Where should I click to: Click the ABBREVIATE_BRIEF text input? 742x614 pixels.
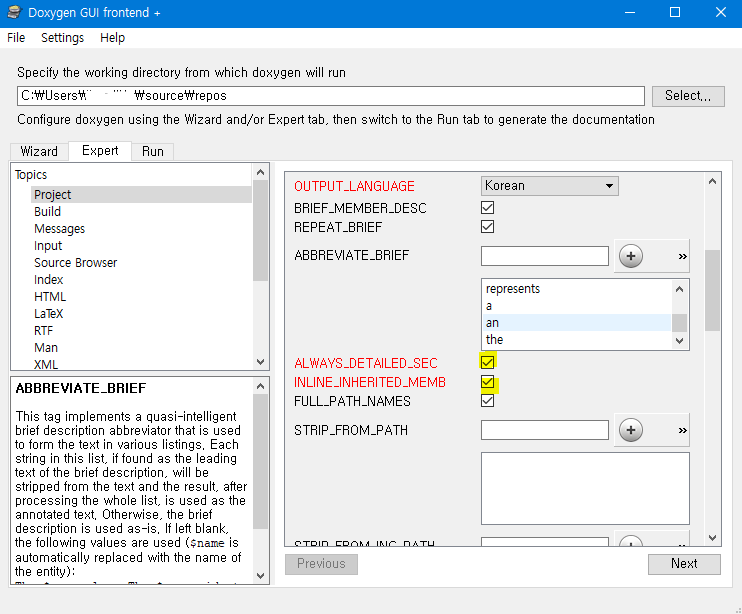point(545,256)
